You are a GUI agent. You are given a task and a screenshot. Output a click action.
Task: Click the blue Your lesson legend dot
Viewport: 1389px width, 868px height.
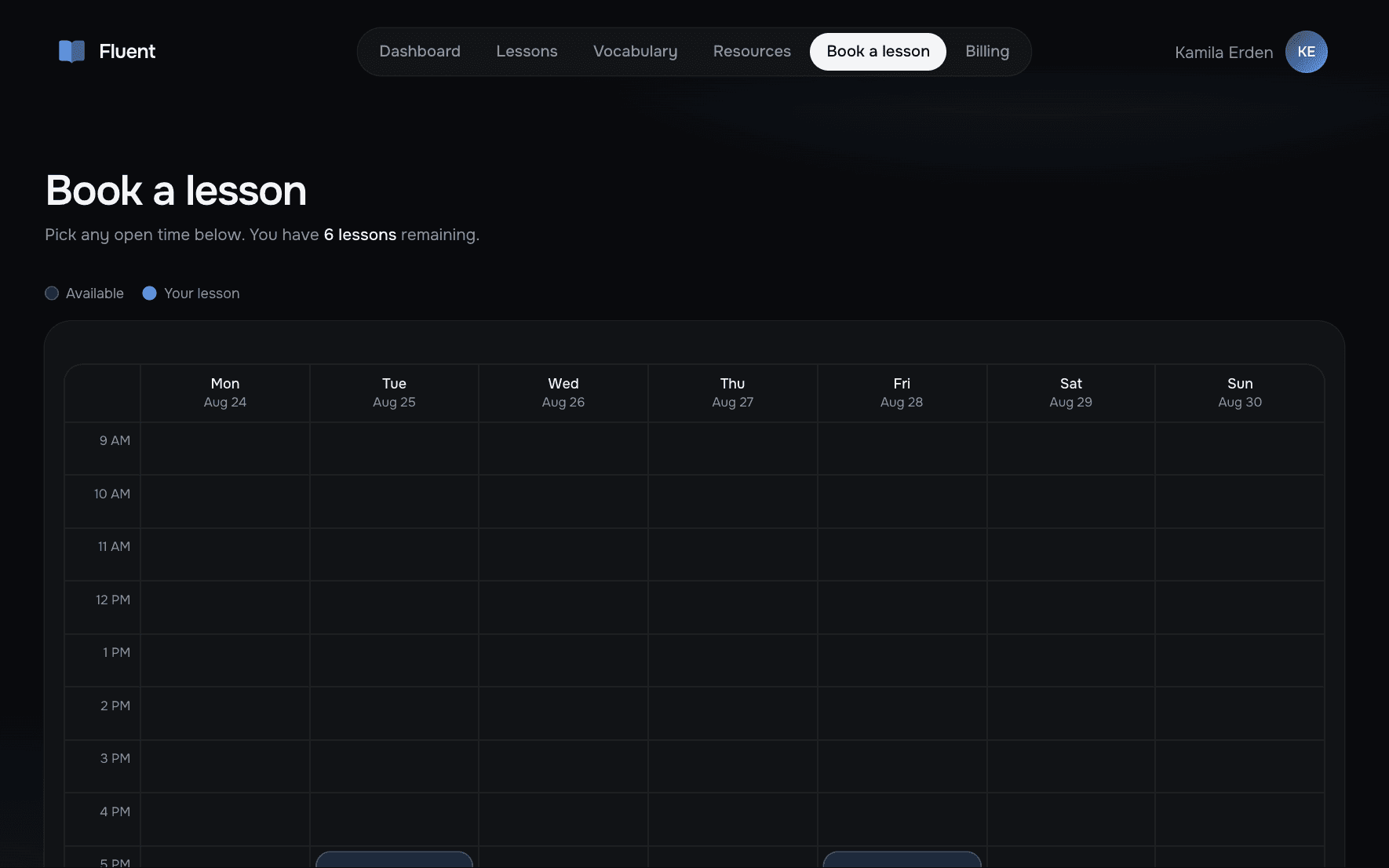click(x=149, y=294)
